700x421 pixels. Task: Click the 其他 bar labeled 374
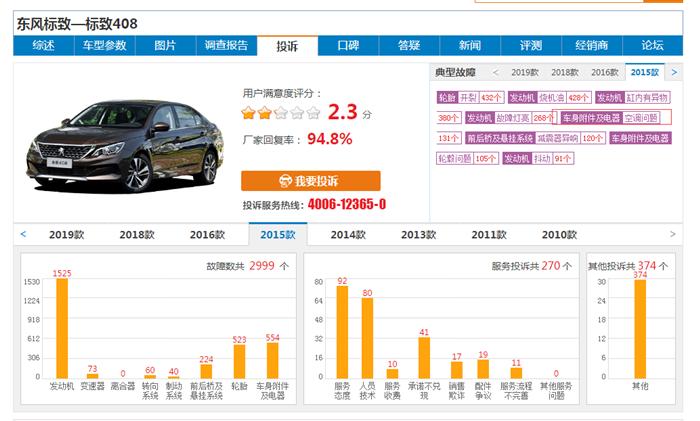[640, 329]
